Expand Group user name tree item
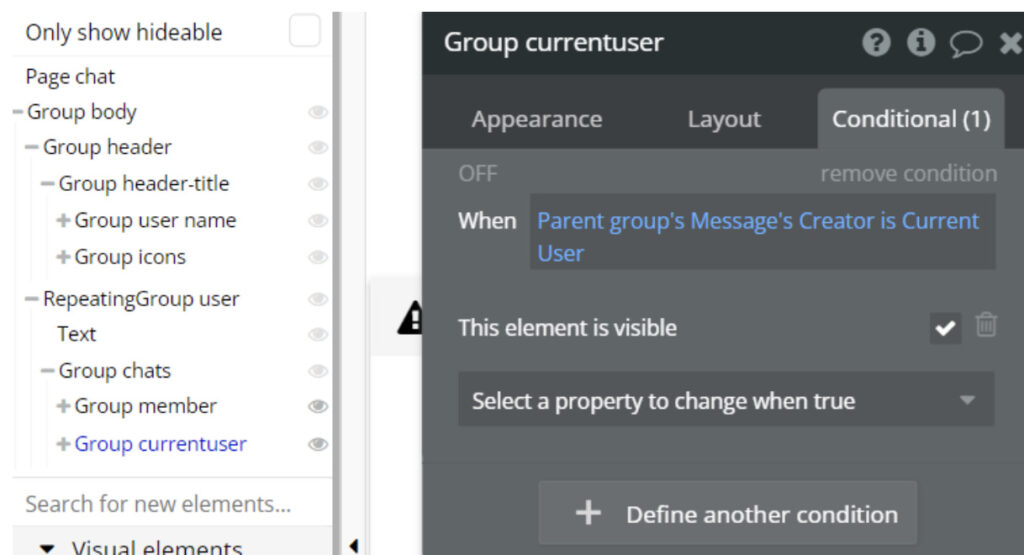Screen dimensions: 1024x555 (x=63, y=221)
